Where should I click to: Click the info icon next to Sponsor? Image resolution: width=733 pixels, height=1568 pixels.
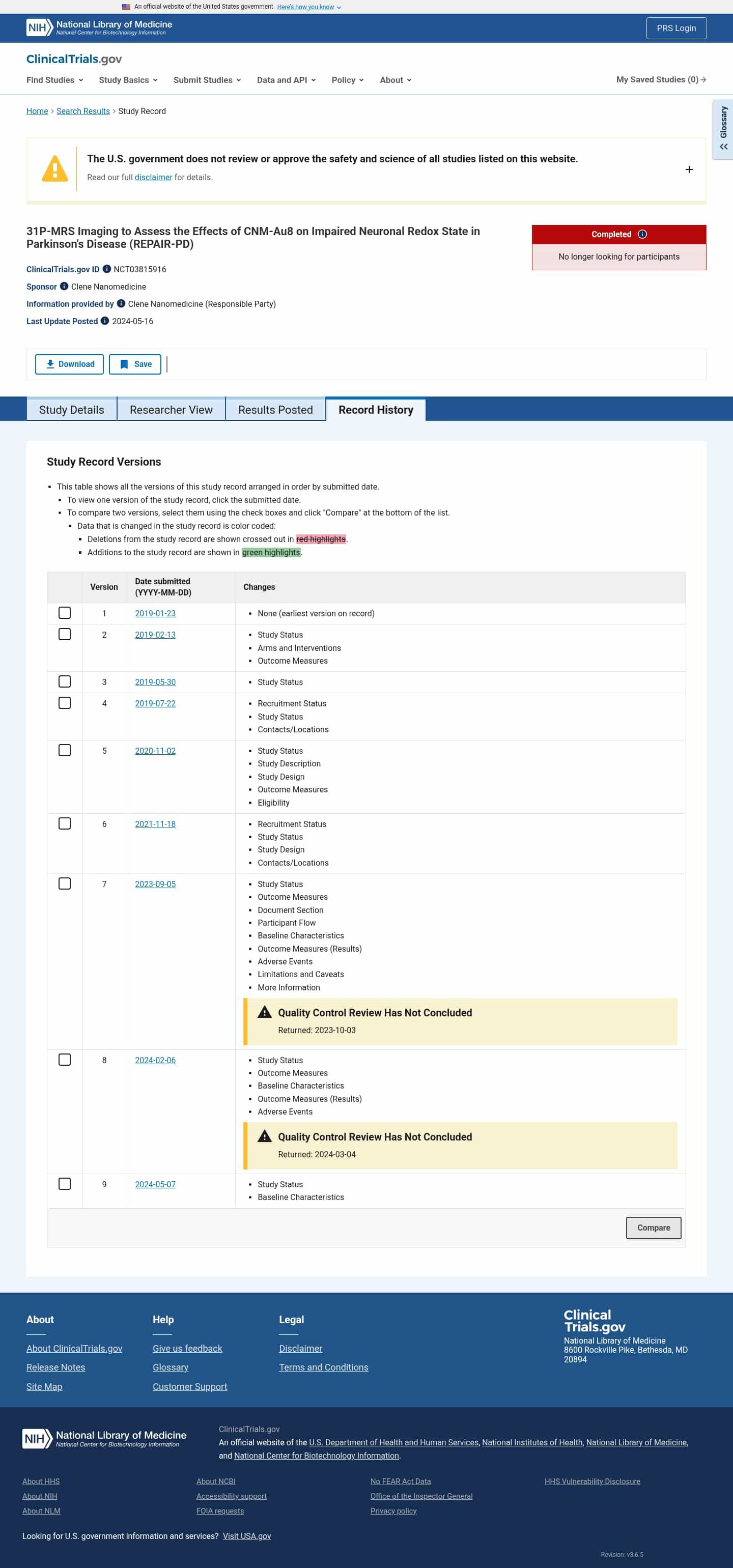(x=64, y=286)
